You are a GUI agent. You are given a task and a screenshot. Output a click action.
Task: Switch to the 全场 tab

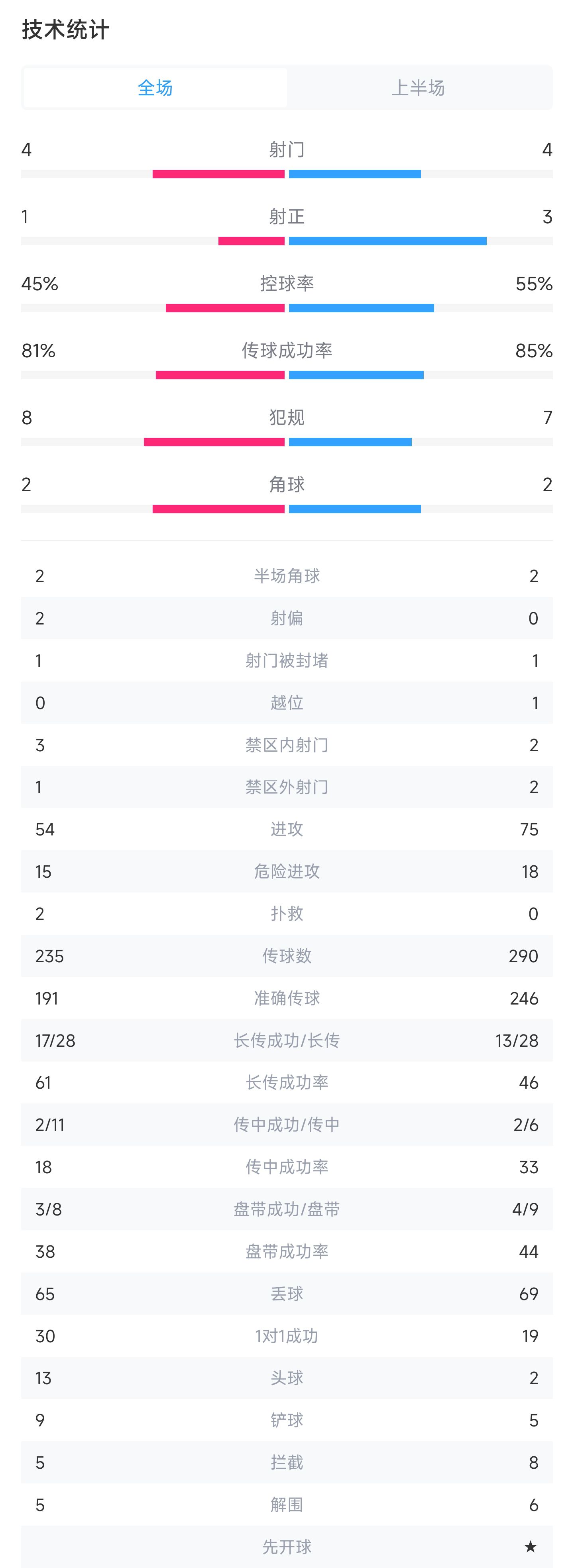[x=155, y=88]
